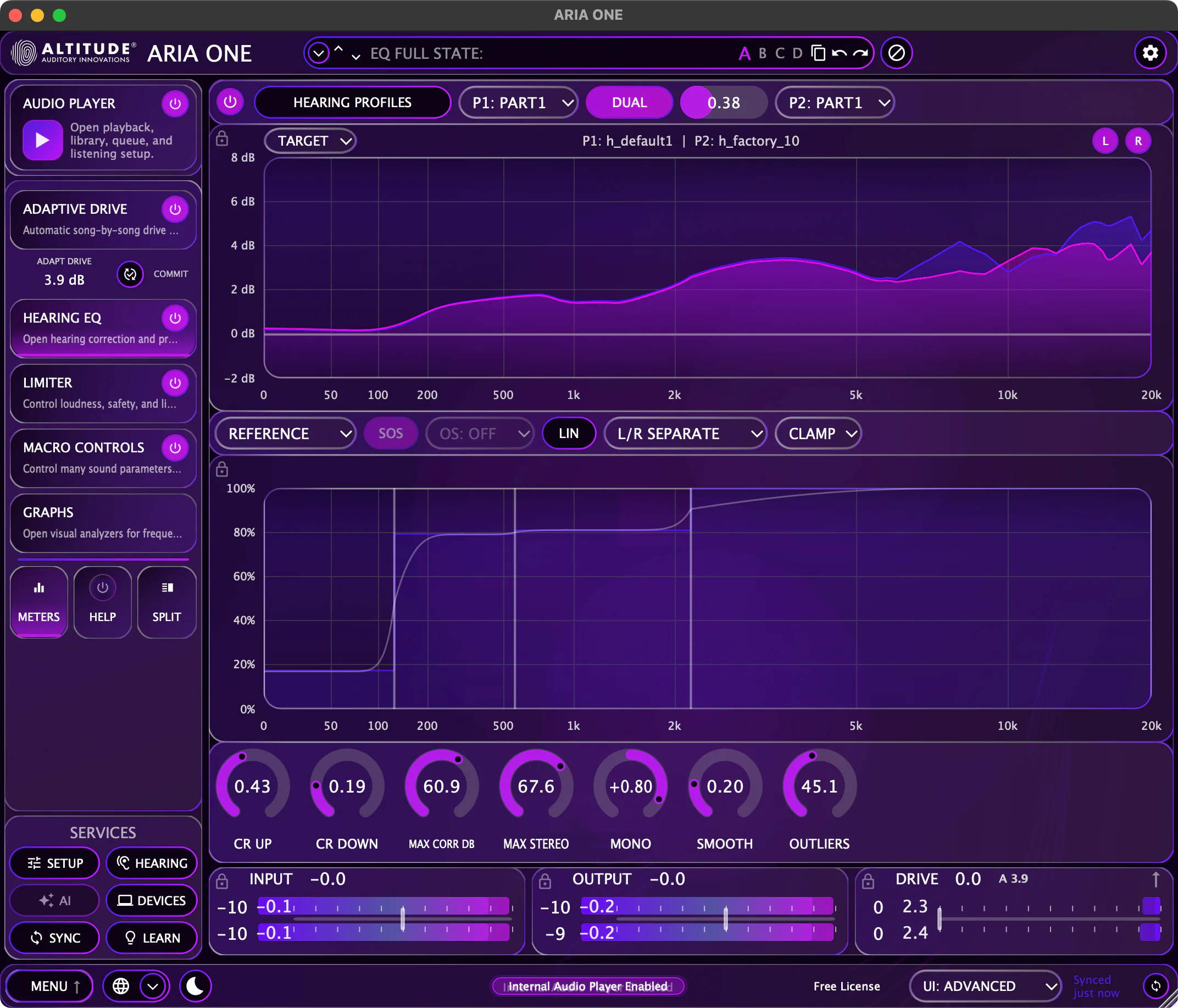Open the MENU button
The image size is (1178, 1008).
(x=50, y=986)
